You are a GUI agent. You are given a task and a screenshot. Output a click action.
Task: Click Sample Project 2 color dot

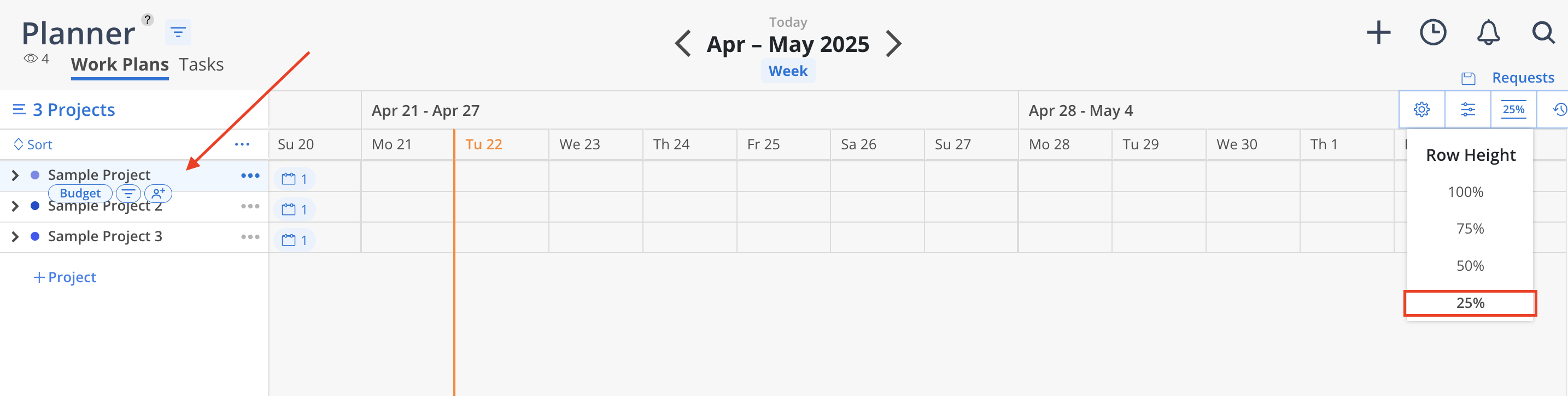click(x=36, y=207)
